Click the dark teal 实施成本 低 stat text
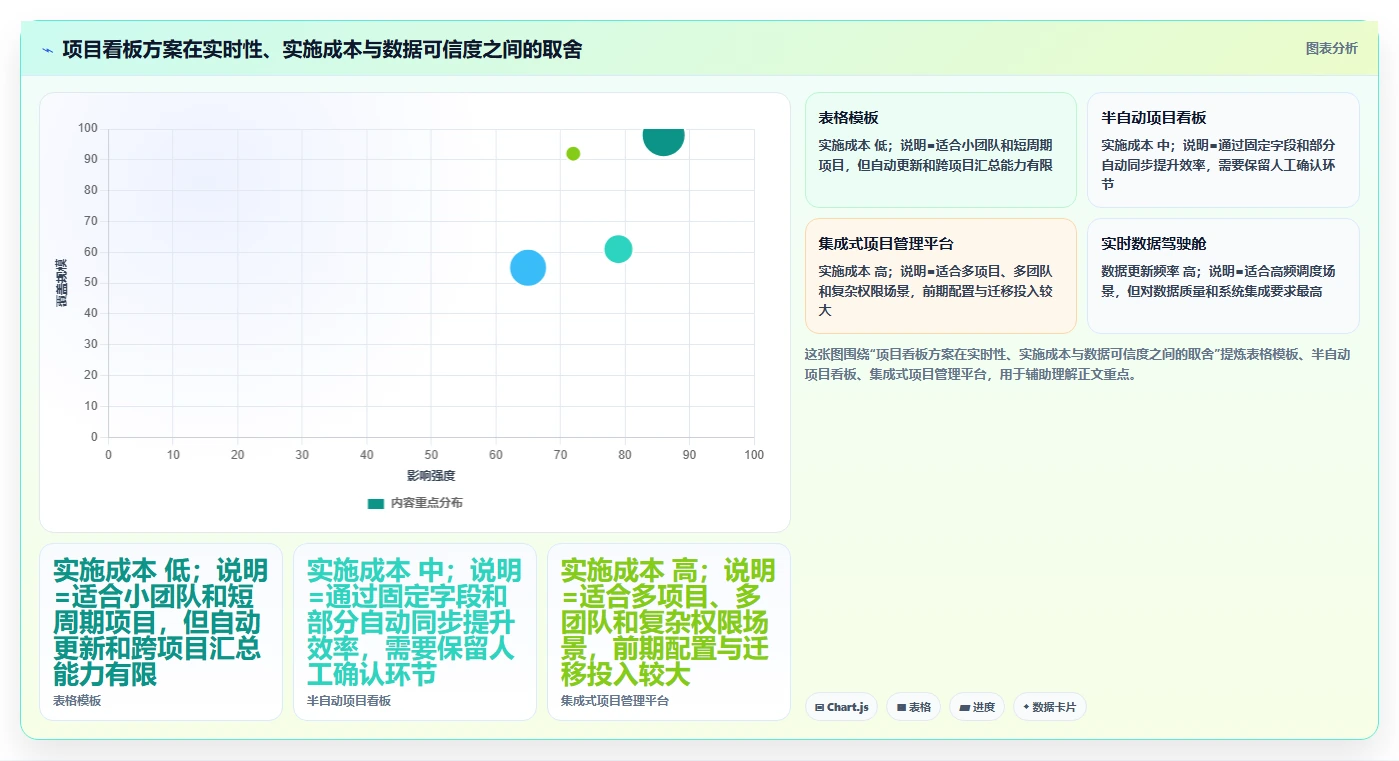The height and width of the screenshot is (761, 1399). pyautogui.click(x=160, y=622)
